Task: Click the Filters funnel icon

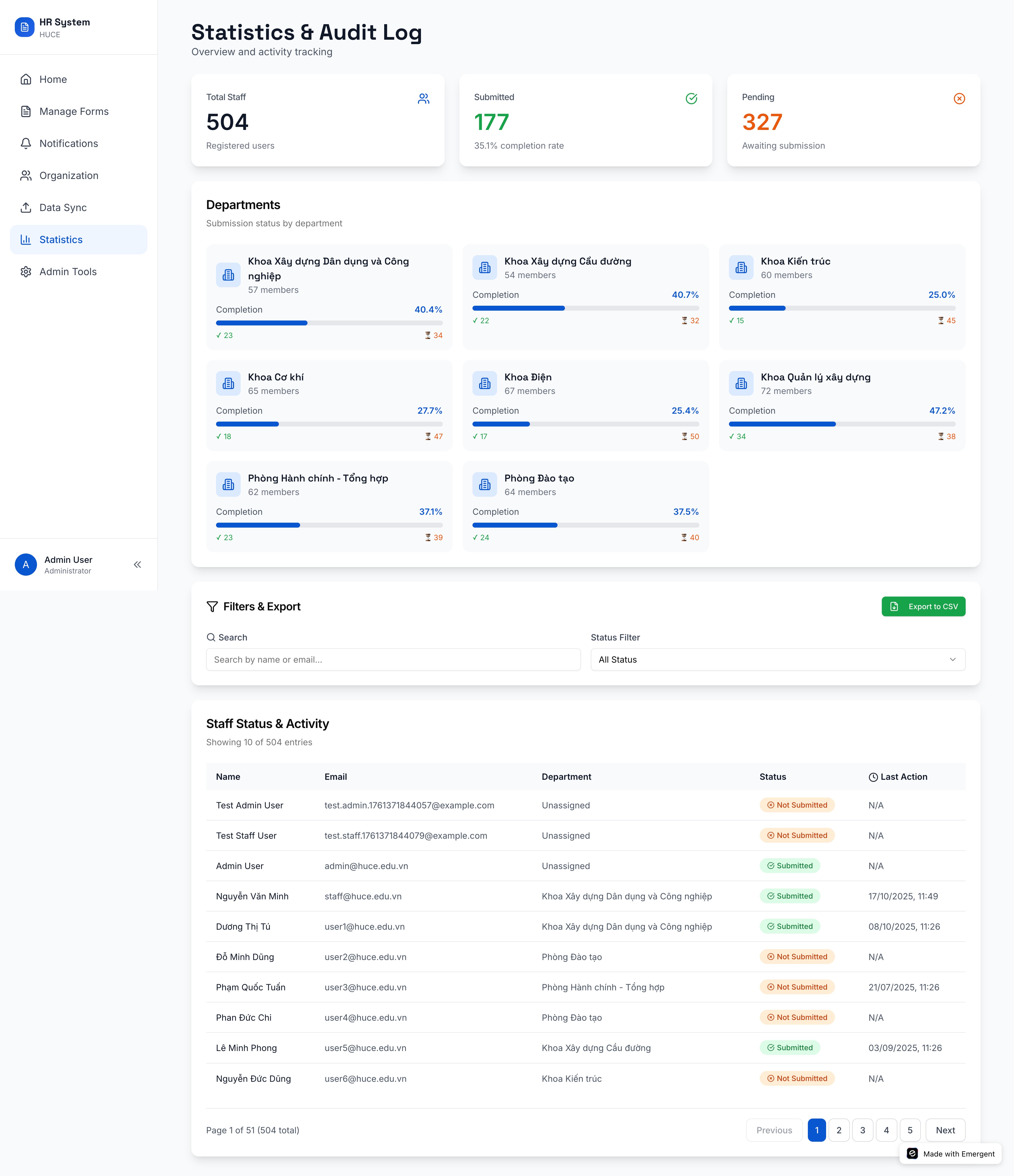Action: [x=212, y=607]
